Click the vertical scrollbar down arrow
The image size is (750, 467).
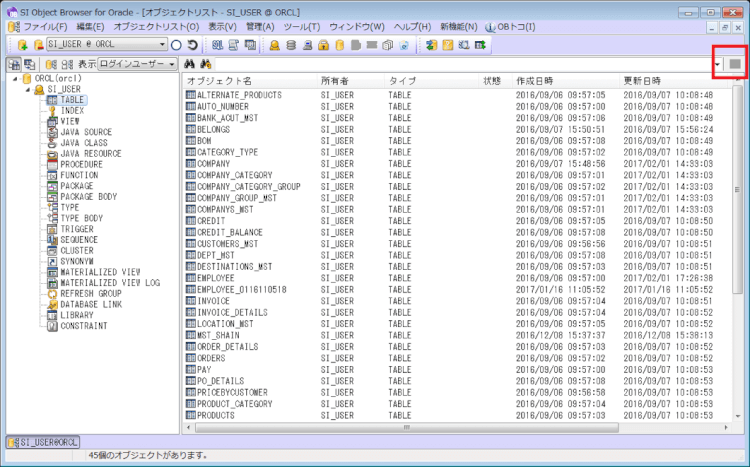(737, 416)
